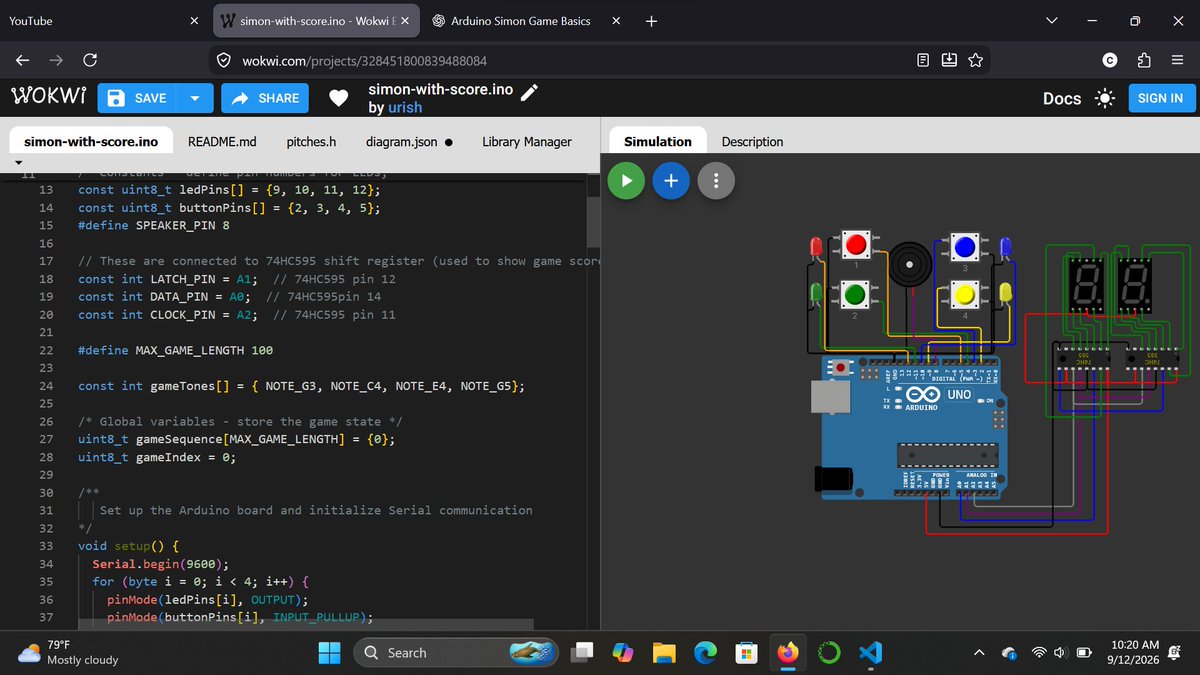
Task: Select the red LED component
Action: 816,246
